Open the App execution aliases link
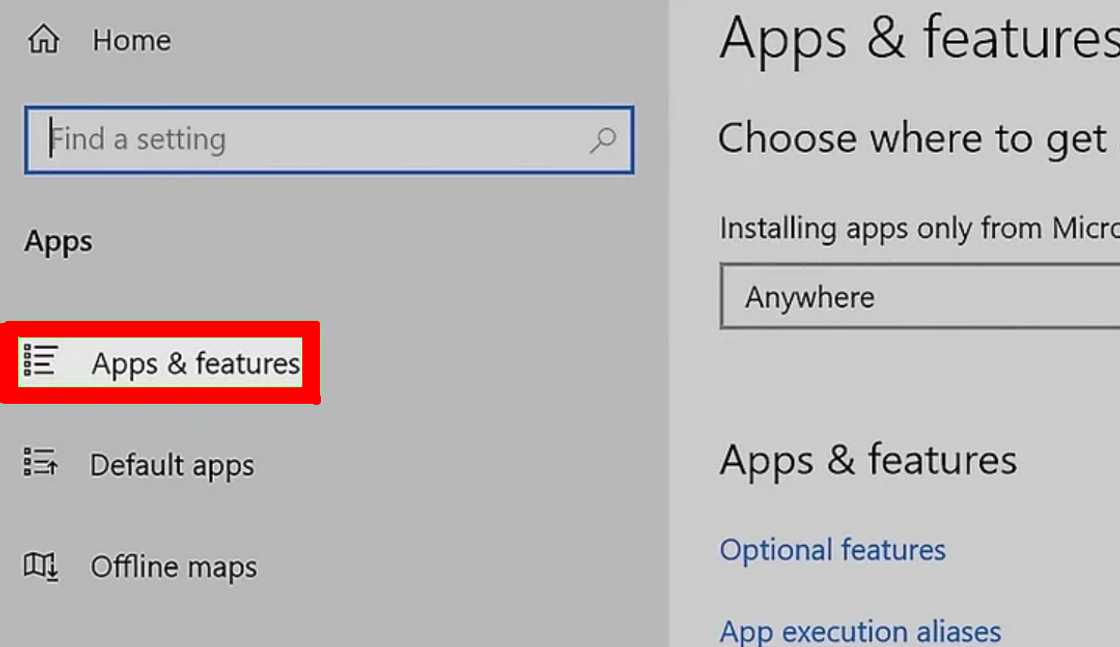The image size is (1120, 647). [x=860, y=631]
